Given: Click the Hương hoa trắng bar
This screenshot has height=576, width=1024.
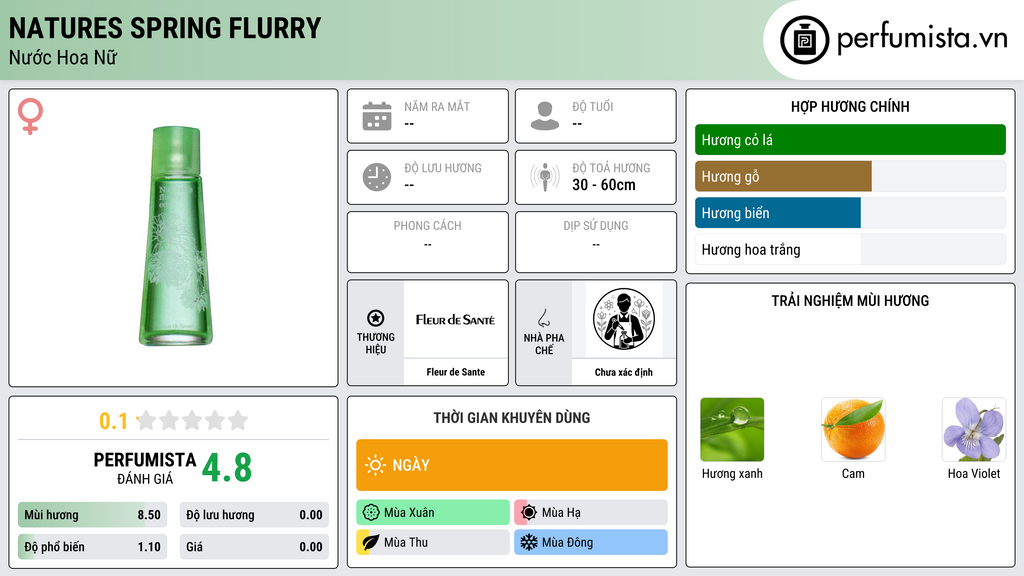Looking at the screenshot, I should [x=850, y=249].
